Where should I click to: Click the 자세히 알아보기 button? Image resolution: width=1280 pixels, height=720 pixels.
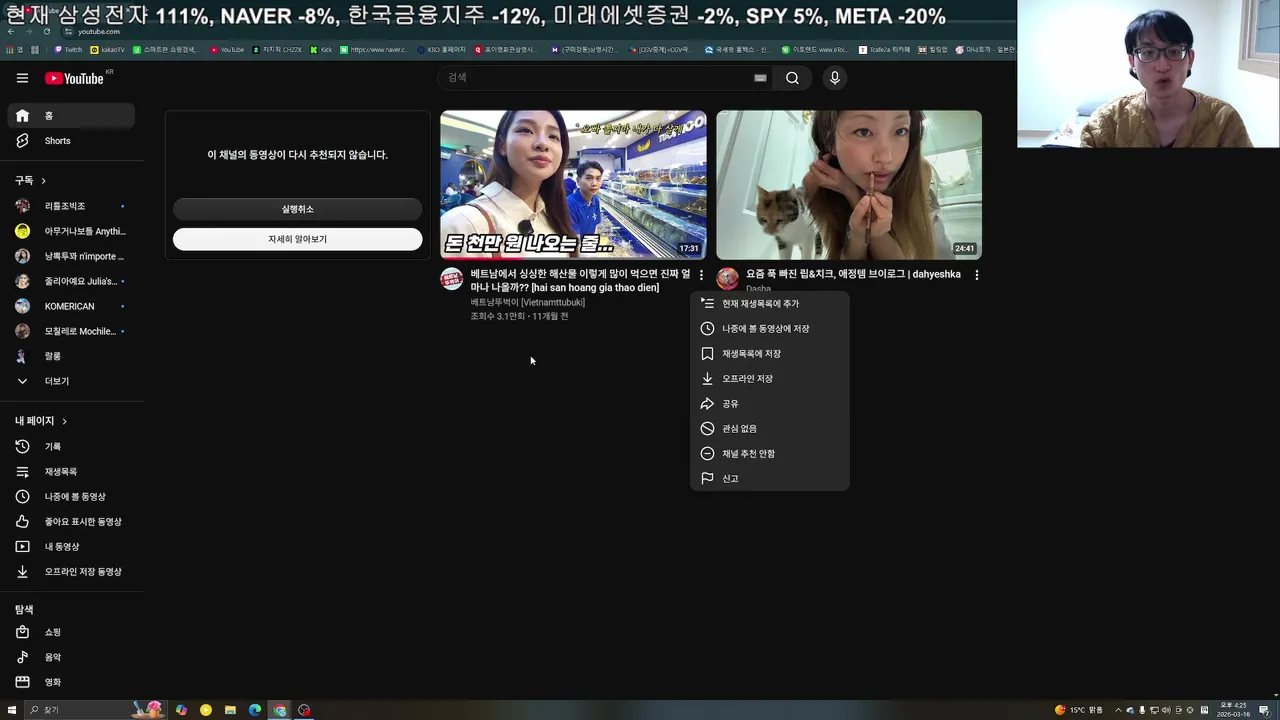297,239
